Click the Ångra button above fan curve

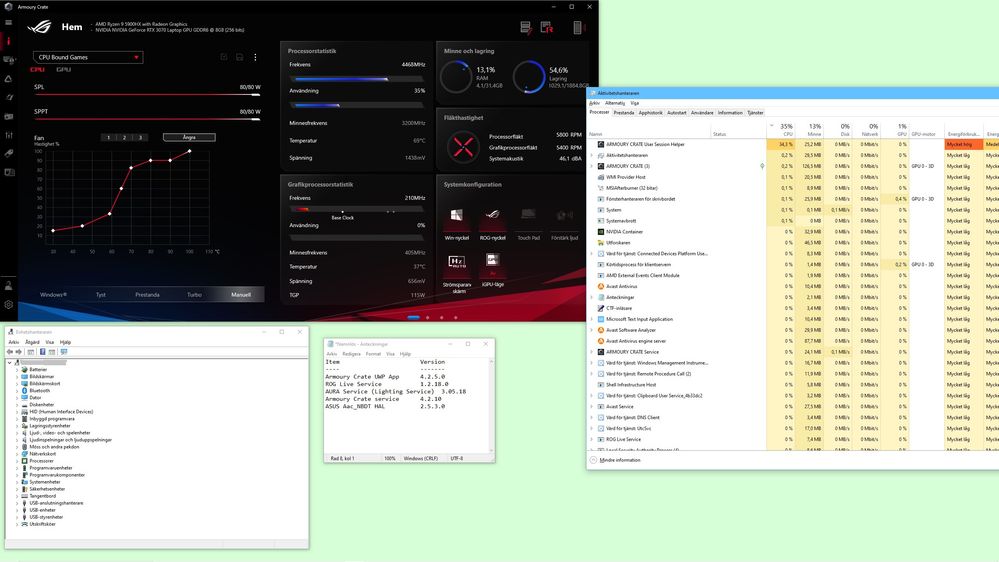(x=189, y=137)
